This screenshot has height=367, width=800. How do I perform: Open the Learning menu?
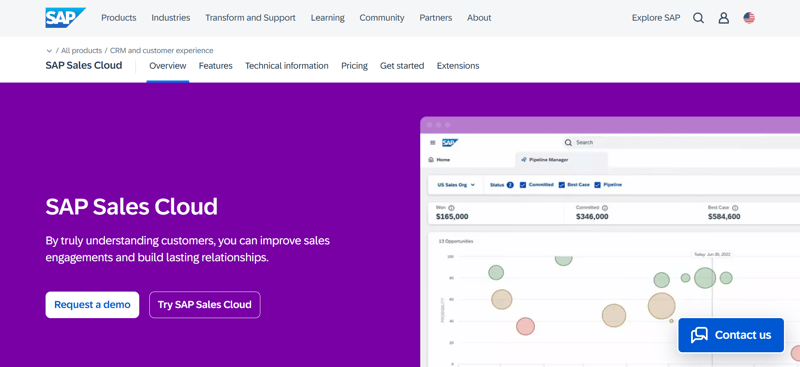(x=328, y=18)
